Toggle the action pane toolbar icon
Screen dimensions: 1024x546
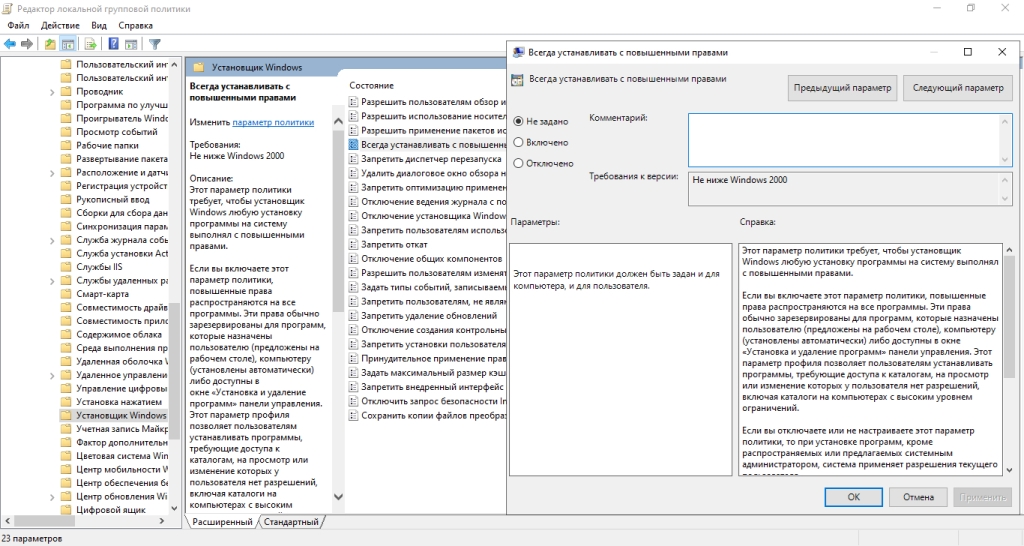coord(131,44)
